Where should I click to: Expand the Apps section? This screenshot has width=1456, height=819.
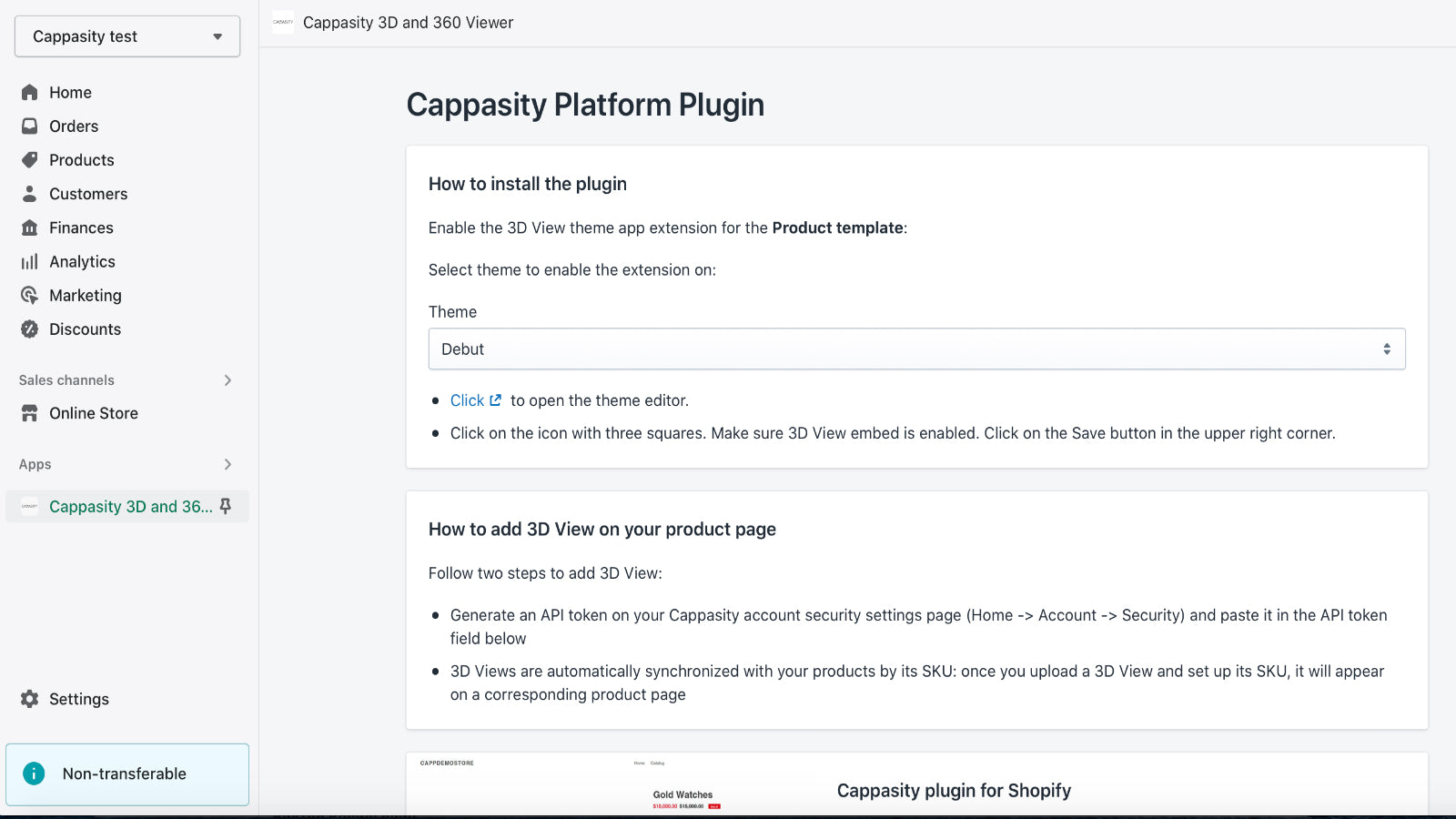[x=228, y=464]
